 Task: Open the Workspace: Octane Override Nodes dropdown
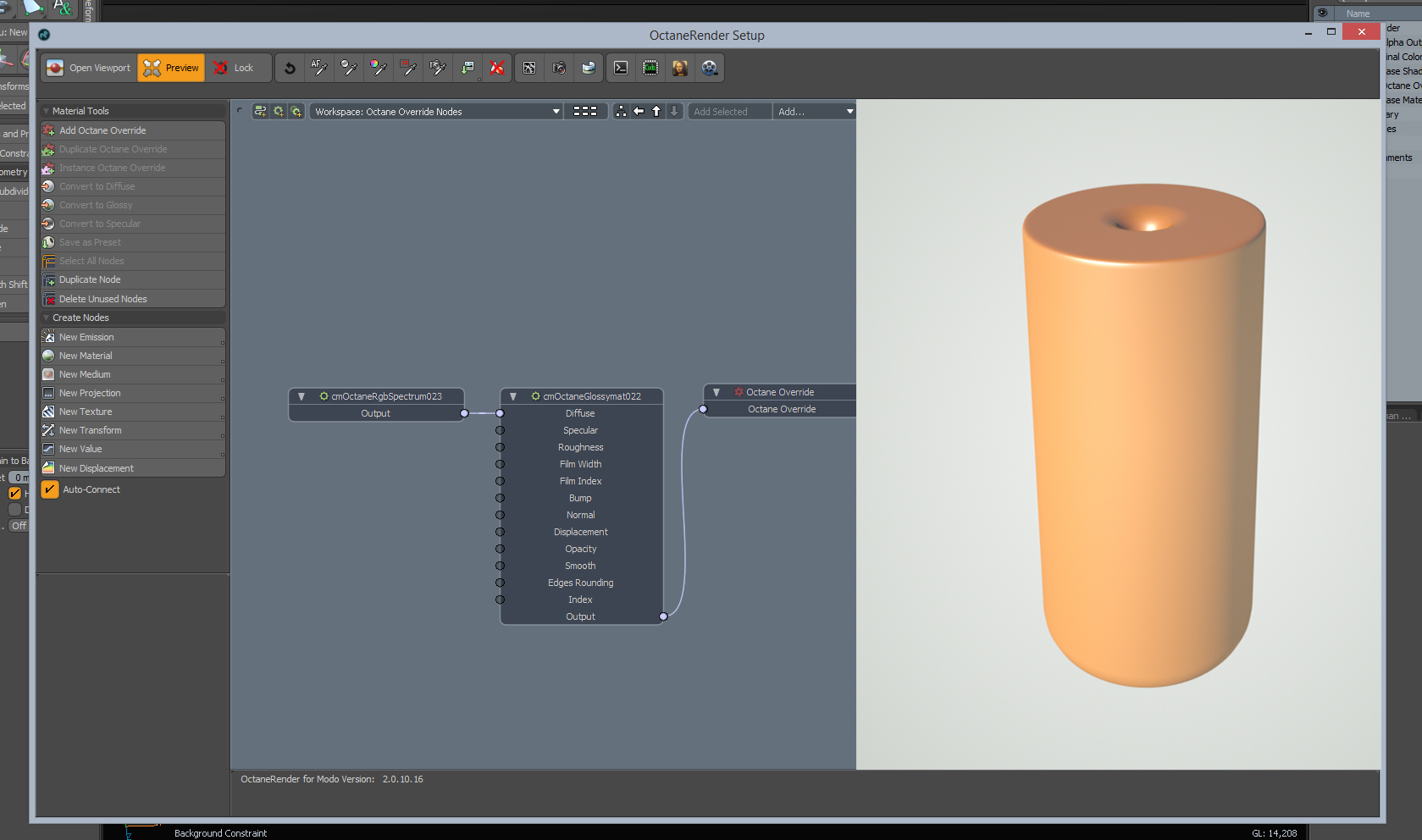436,112
